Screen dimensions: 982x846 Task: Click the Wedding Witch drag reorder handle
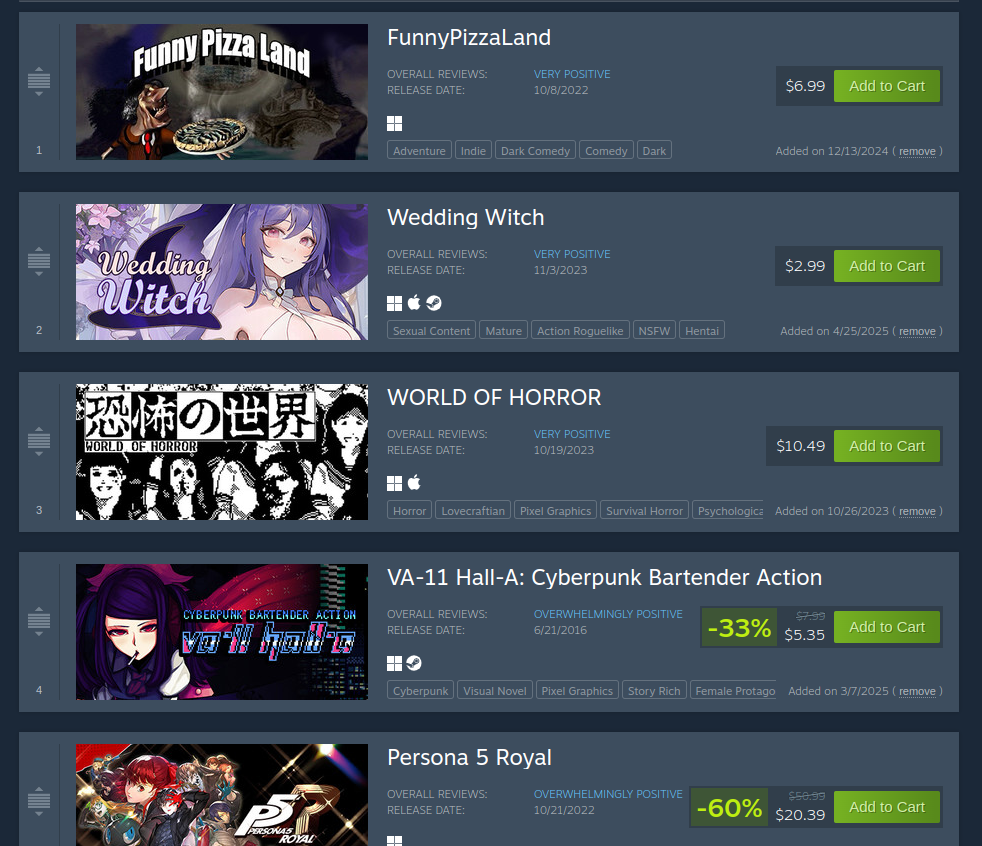pyautogui.click(x=39, y=261)
